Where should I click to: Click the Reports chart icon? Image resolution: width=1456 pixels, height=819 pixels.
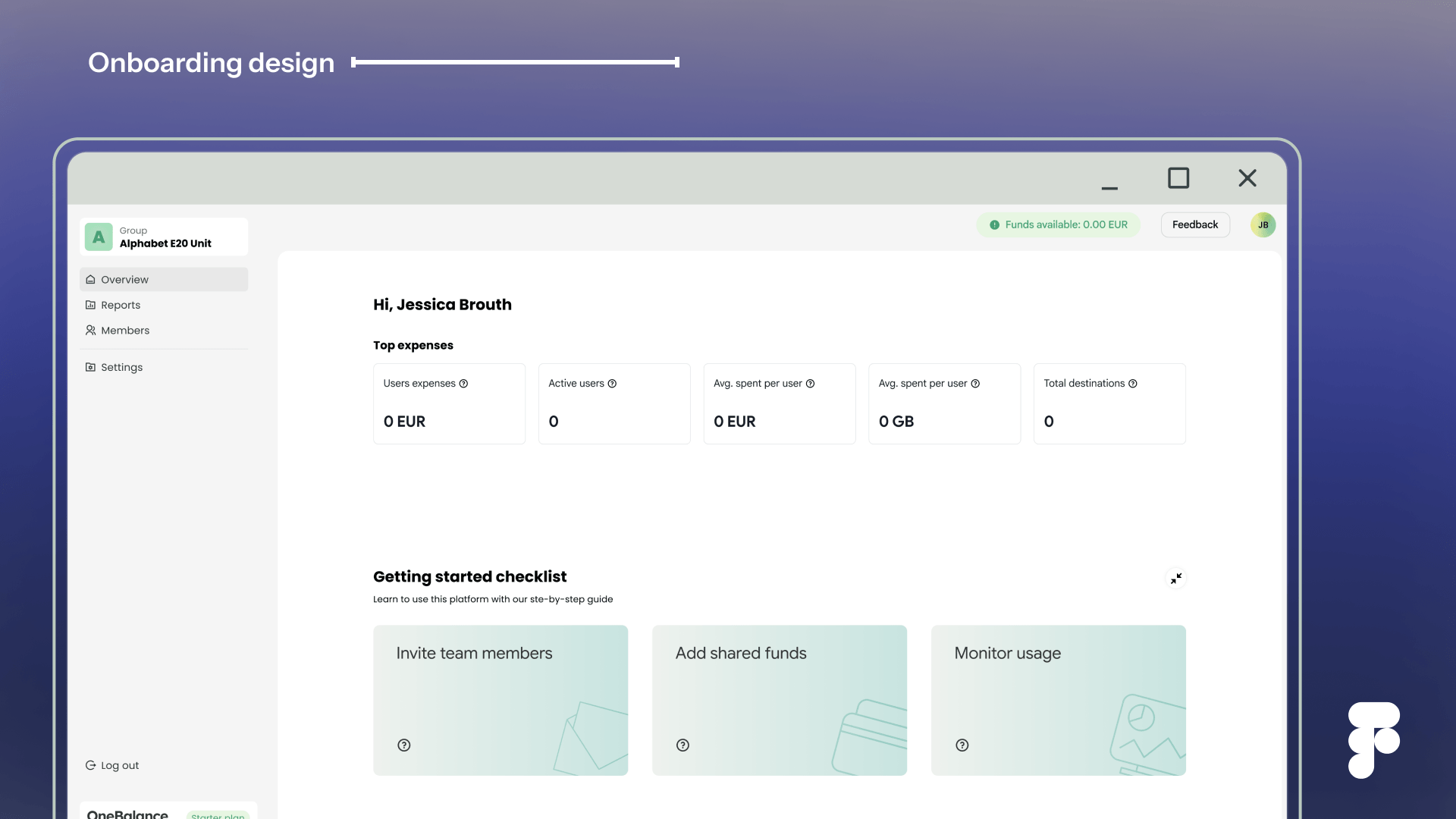(90, 305)
